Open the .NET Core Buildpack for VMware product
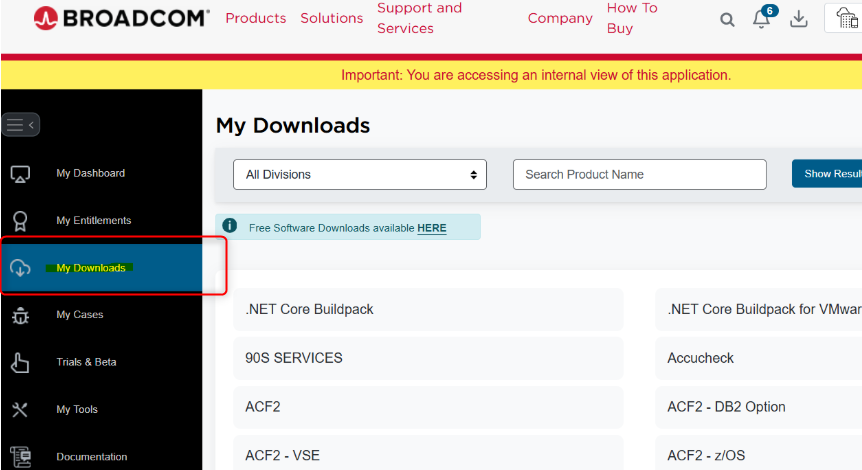The width and height of the screenshot is (862, 470). pos(759,309)
